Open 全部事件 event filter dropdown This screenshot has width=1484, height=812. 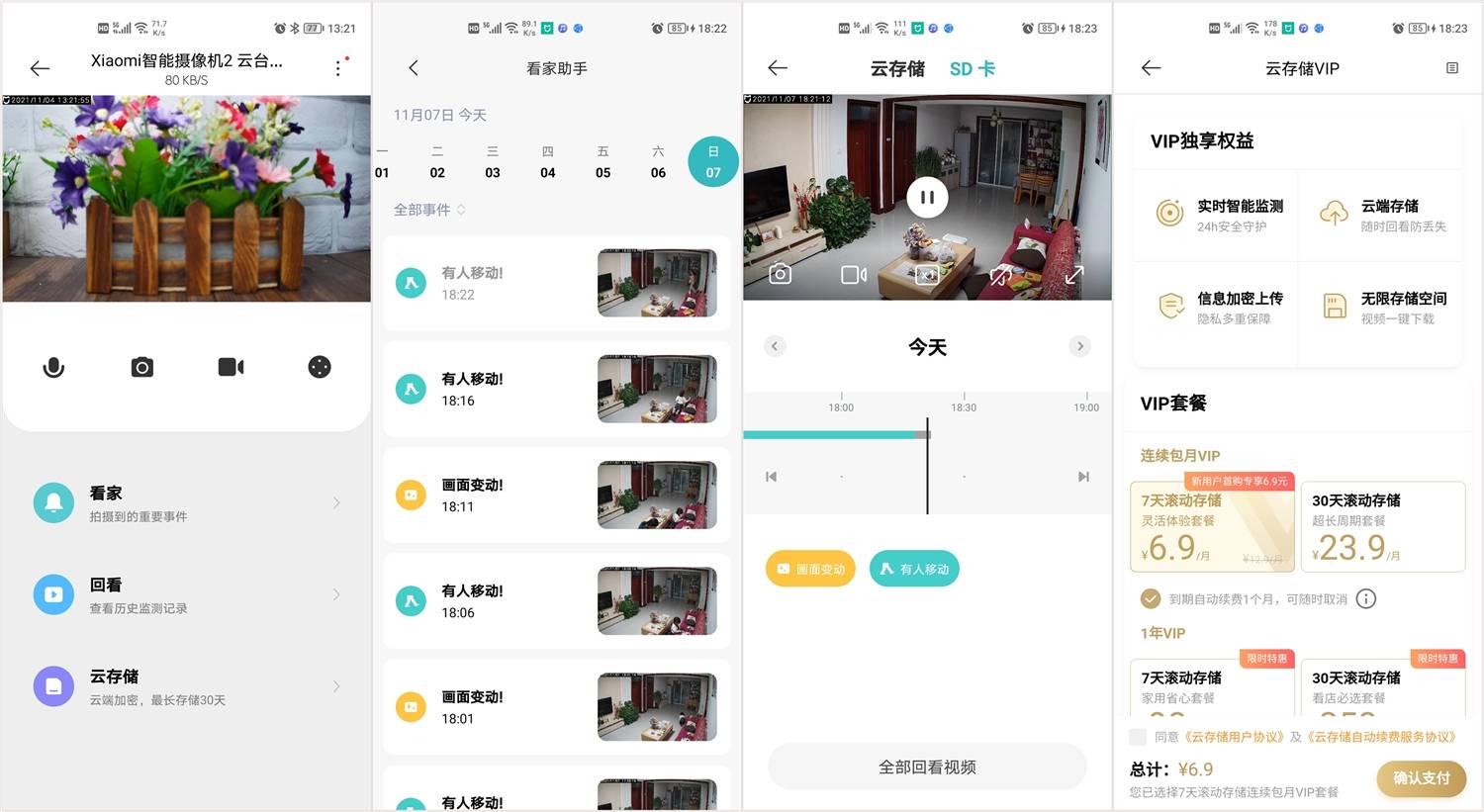[429, 210]
